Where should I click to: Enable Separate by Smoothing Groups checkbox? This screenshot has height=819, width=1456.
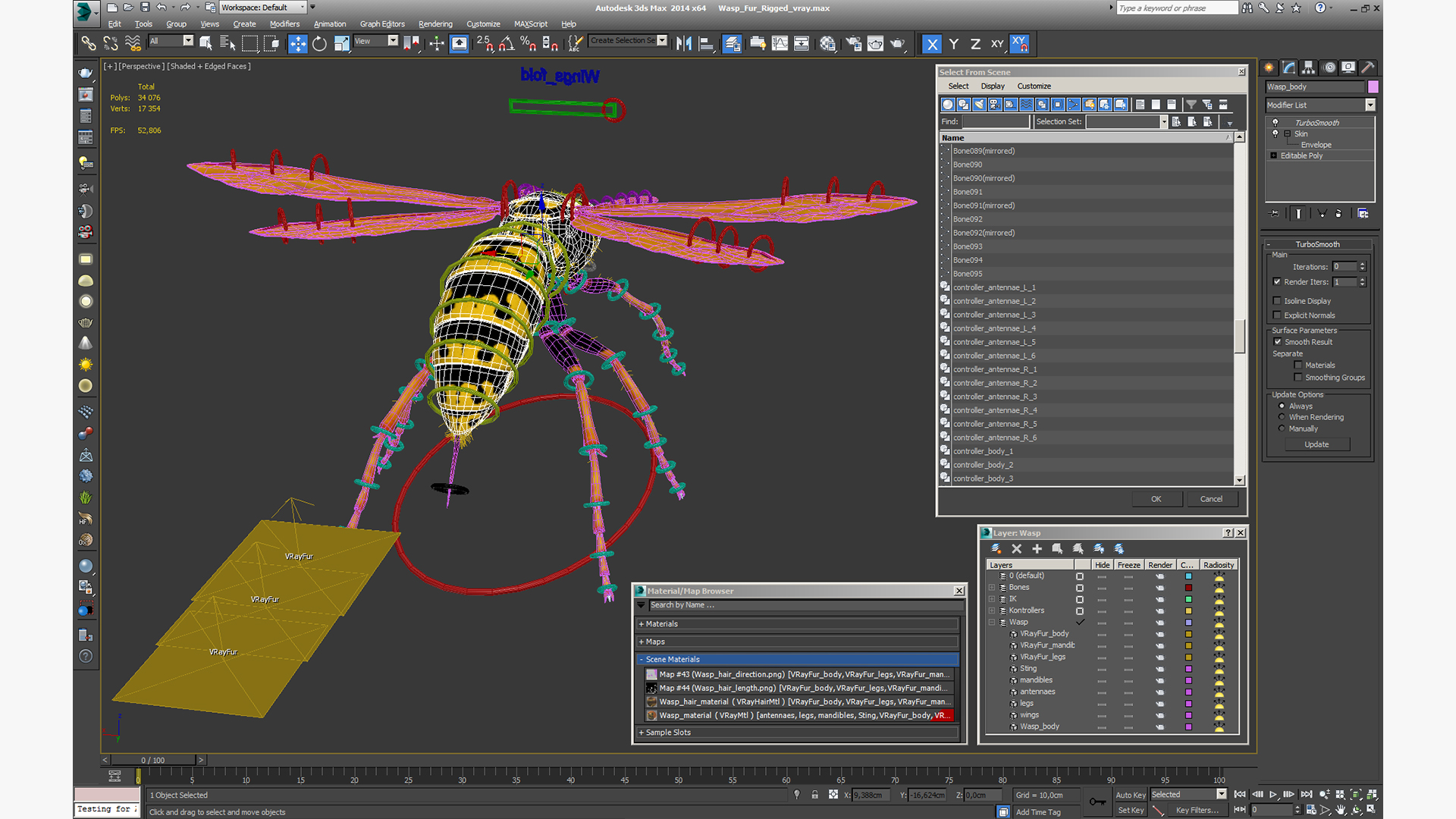coord(1298,378)
